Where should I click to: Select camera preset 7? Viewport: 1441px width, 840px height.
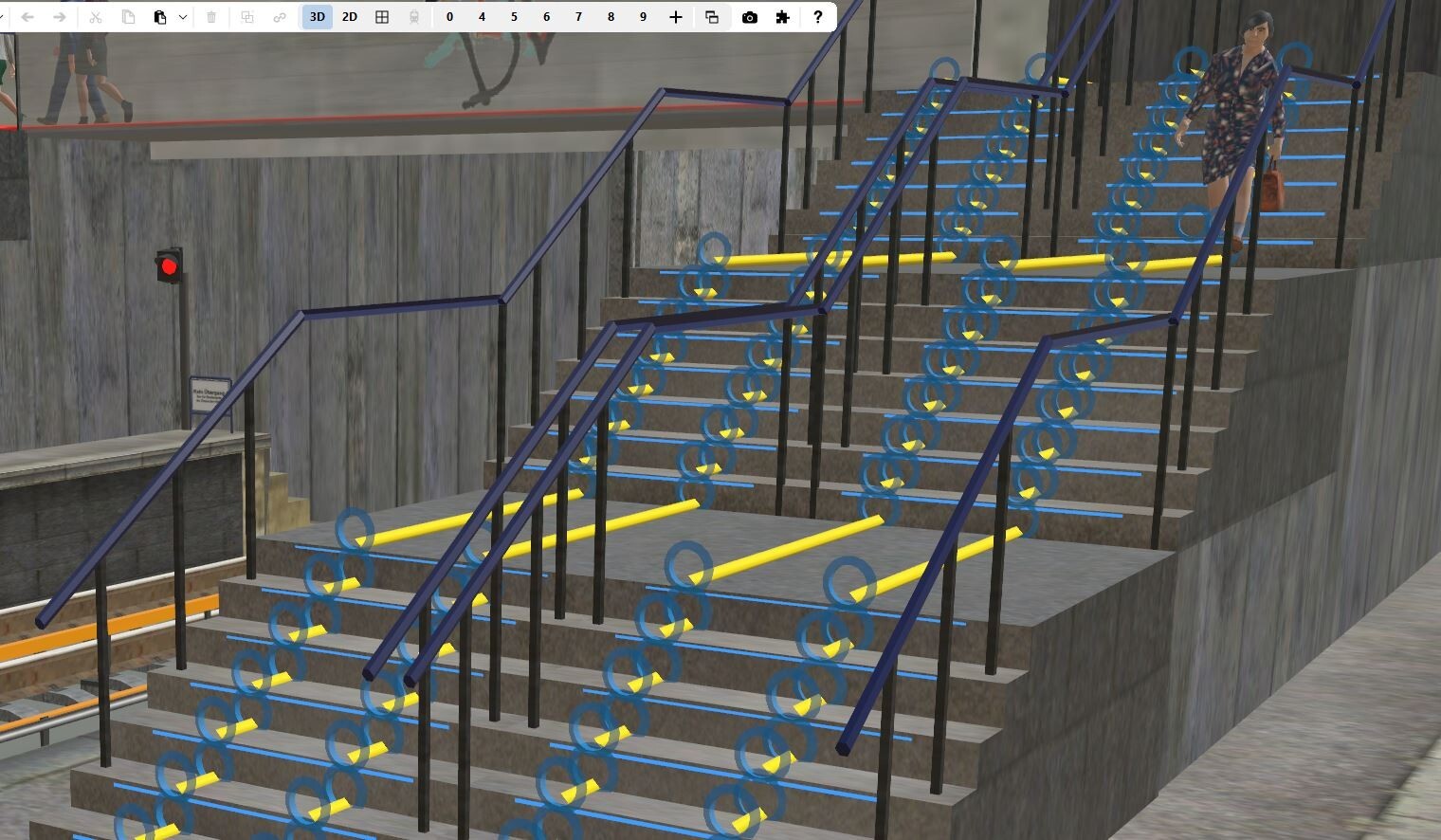578,17
